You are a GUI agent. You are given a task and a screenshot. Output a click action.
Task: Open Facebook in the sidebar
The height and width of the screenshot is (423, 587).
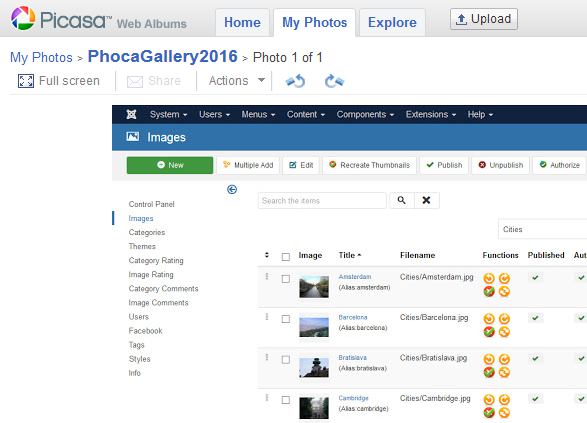tap(145, 331)
